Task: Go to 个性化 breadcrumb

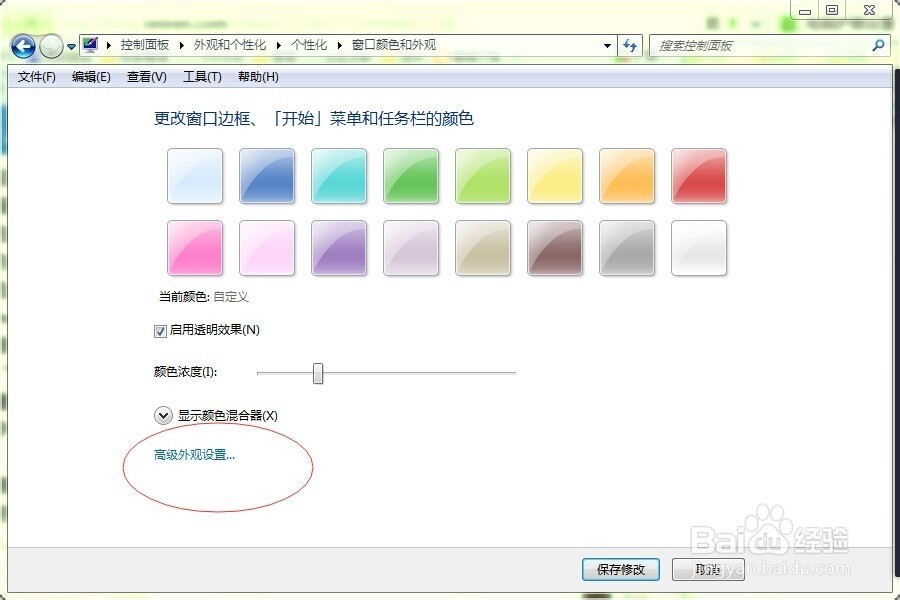Action: [309, 45]
